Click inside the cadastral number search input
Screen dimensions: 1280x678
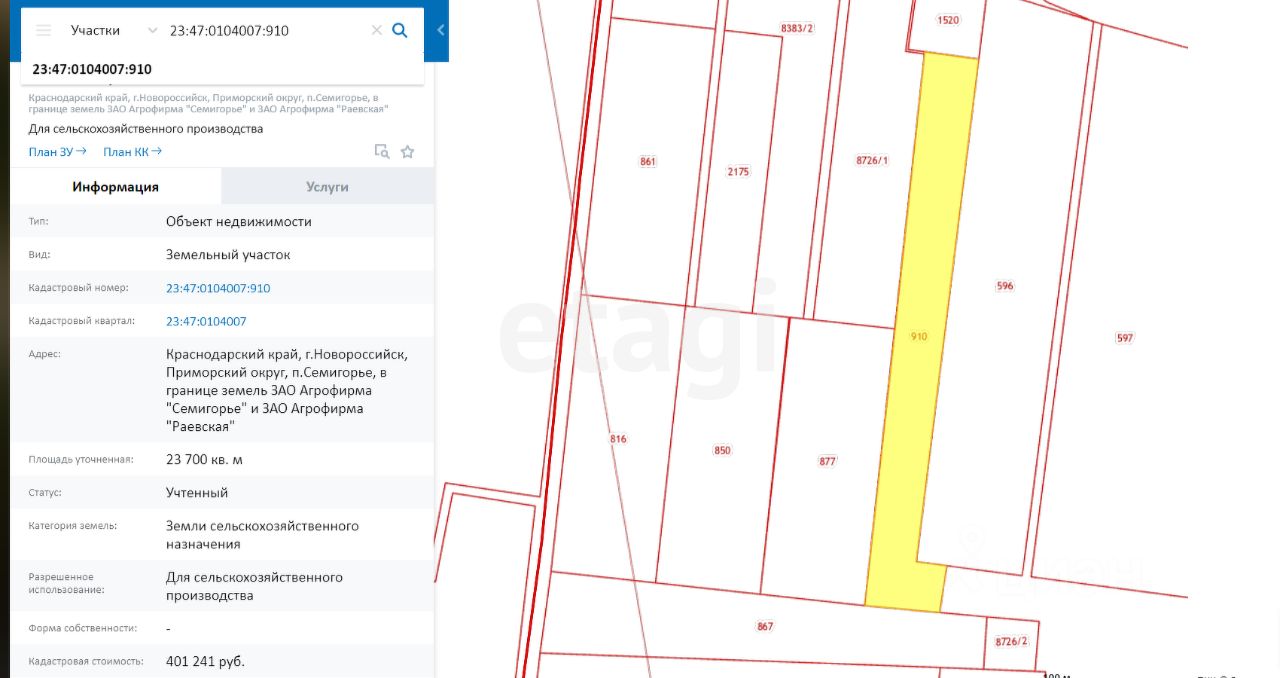coord(267,30)
